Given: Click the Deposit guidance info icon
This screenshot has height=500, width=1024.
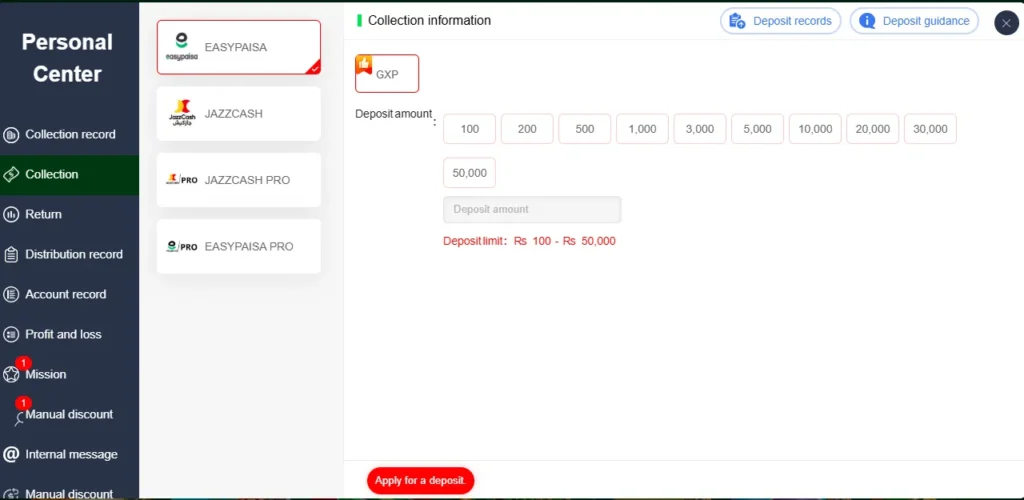Looking at the screenshot, I should [867, 21].
